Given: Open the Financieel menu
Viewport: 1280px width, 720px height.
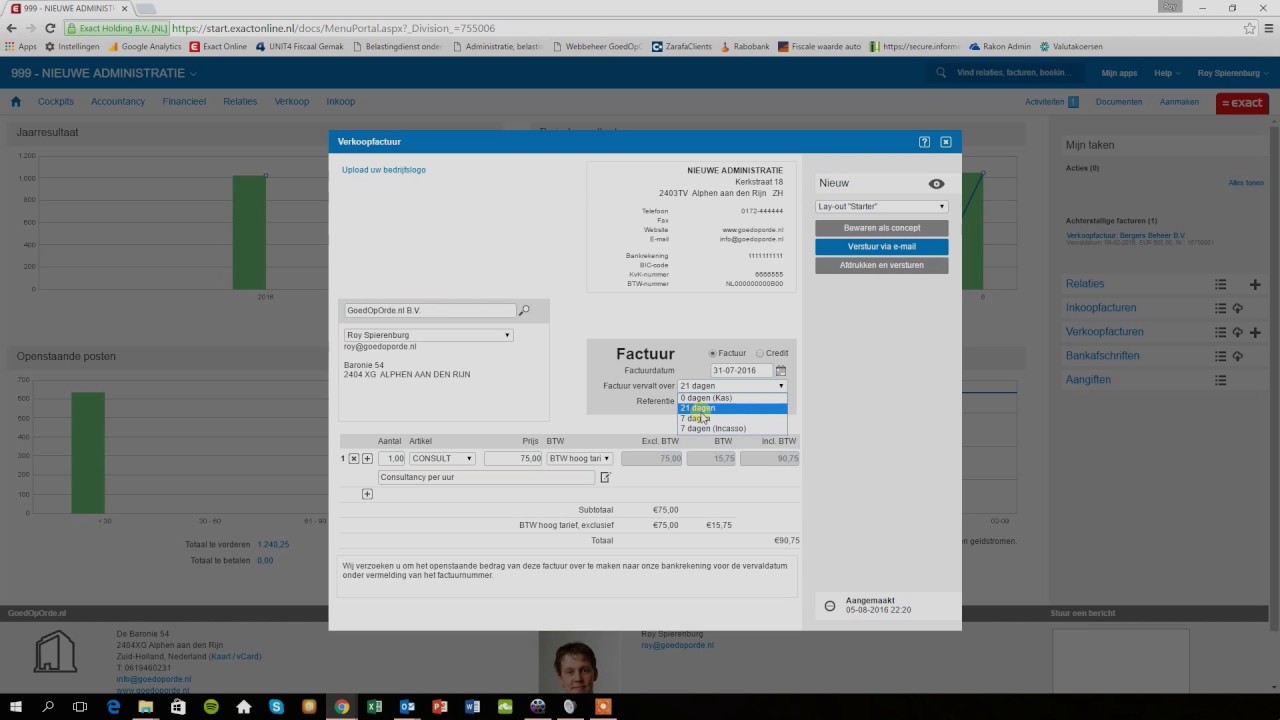Looking at the screenshot, I should pyautogui.click(x=184, y=102).
